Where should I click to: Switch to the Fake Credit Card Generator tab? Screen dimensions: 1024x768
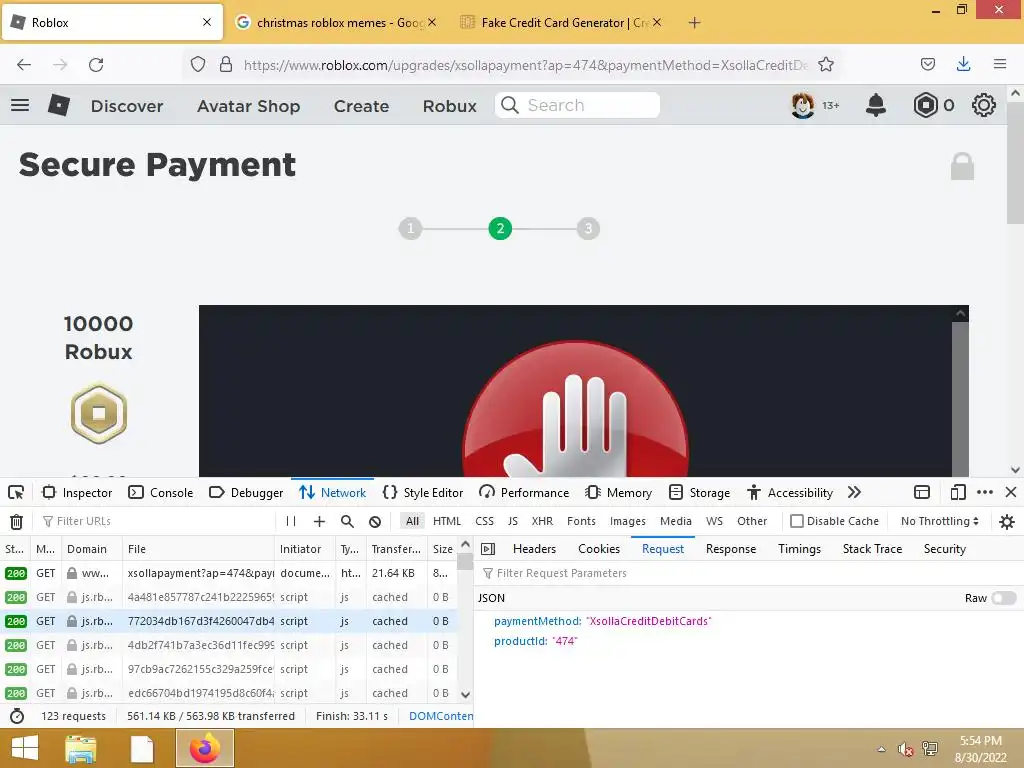click(x=562, y=23)
